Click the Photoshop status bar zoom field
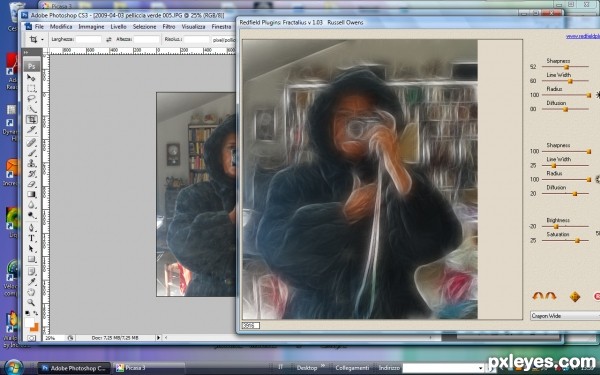This screenshot has width=600, height=375. point(55,338)
